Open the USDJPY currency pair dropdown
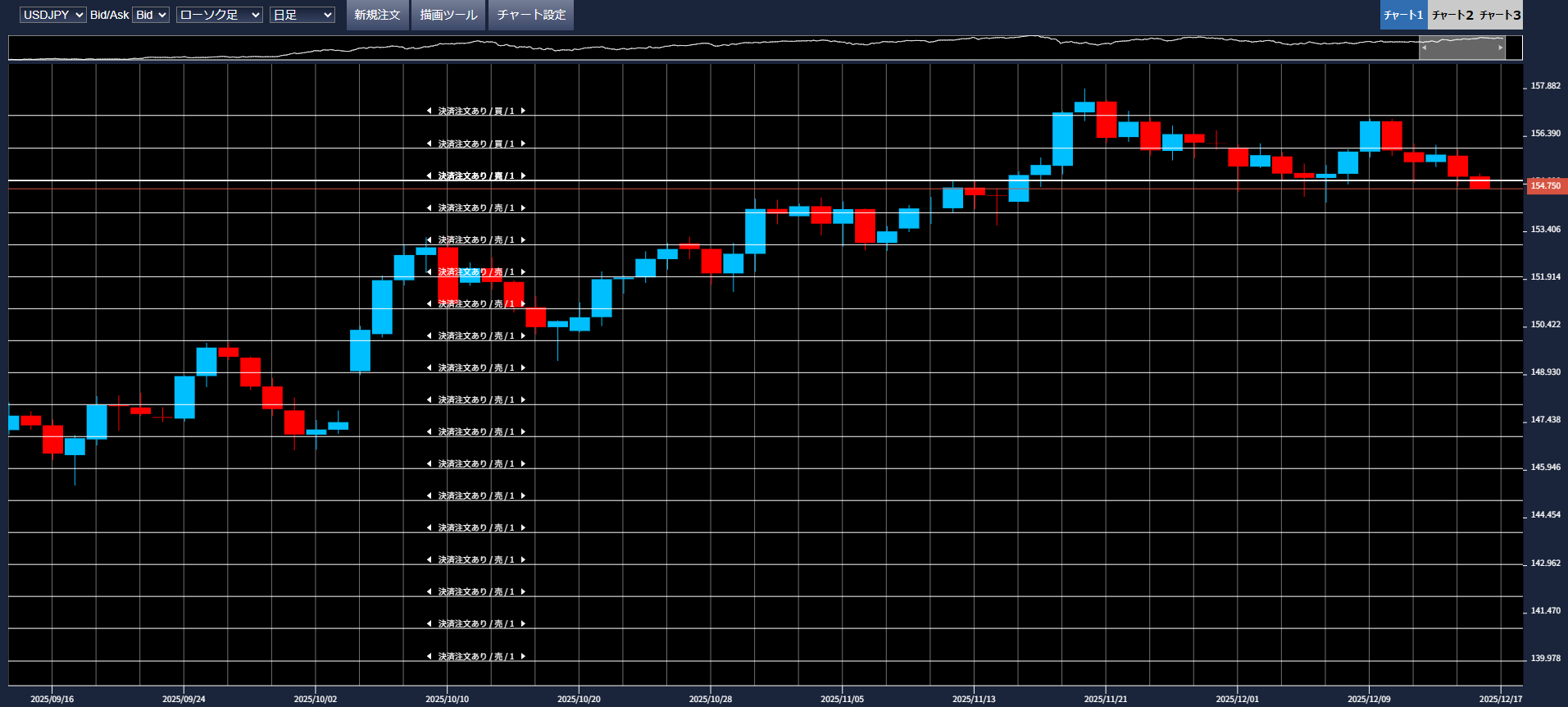1568x707 pixels. 53,15
